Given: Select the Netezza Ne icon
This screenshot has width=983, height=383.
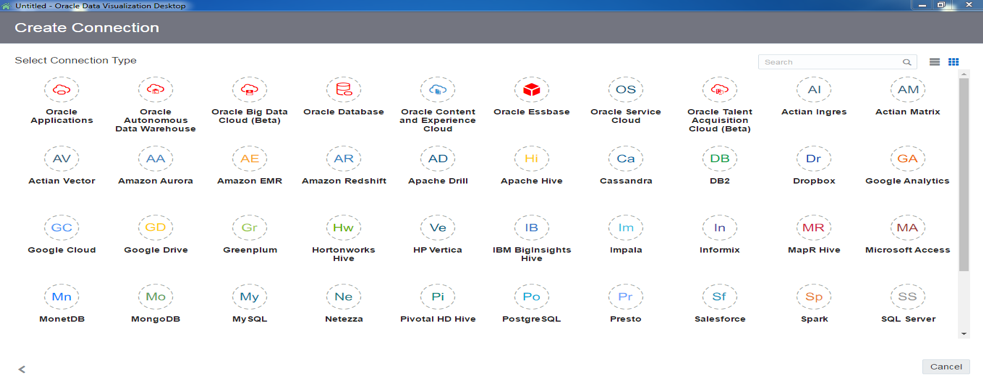Looking at the screenshot, I should click(x=344, y=296).
